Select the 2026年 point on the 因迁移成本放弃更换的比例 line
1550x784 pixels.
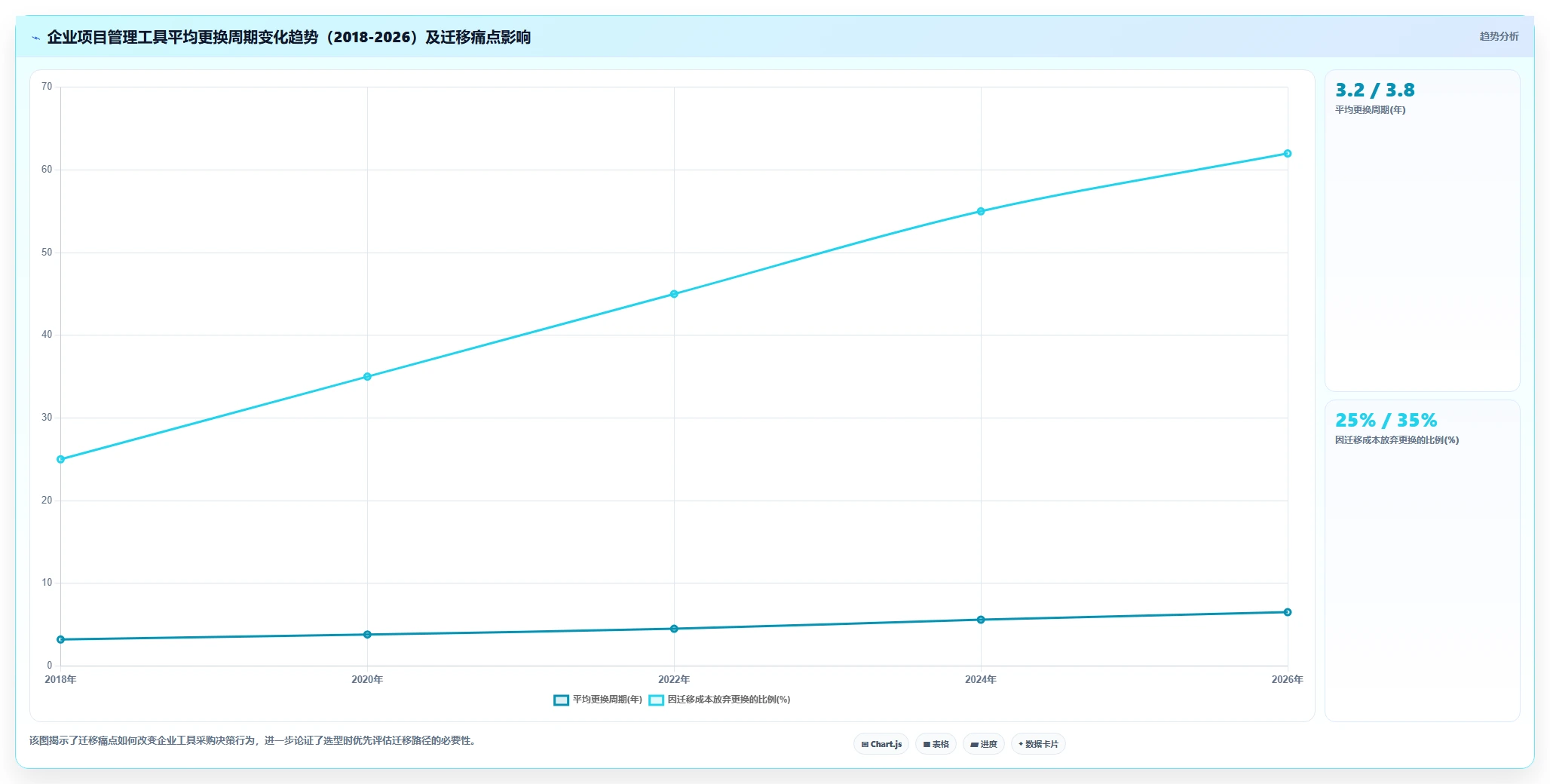(x=1288, y=154)
